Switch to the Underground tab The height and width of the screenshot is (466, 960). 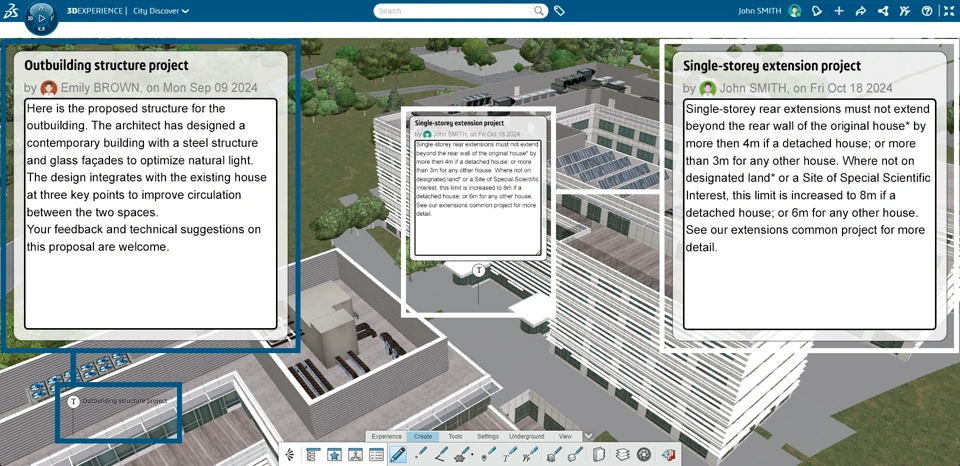(x=527, y=437)
